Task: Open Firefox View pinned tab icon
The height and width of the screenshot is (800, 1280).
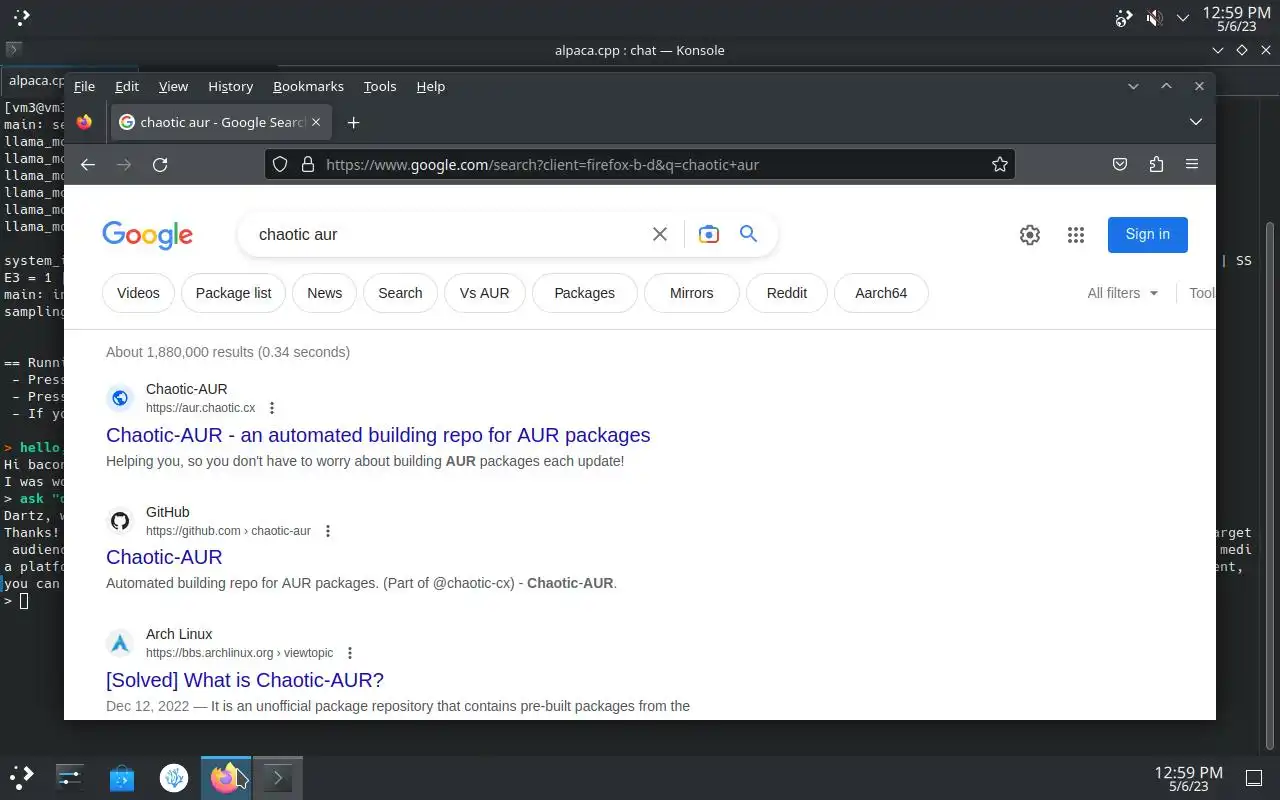Action: coord(85,122)
